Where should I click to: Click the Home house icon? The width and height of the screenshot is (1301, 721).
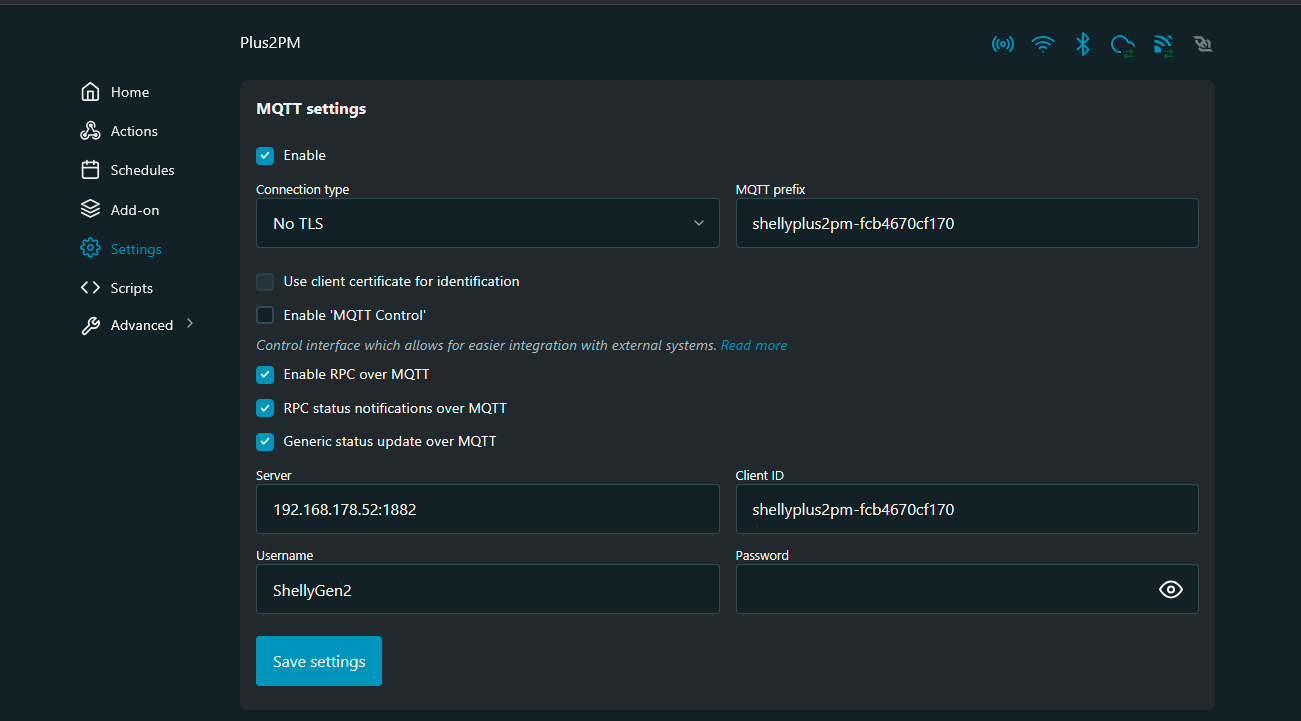coord(90,92)
